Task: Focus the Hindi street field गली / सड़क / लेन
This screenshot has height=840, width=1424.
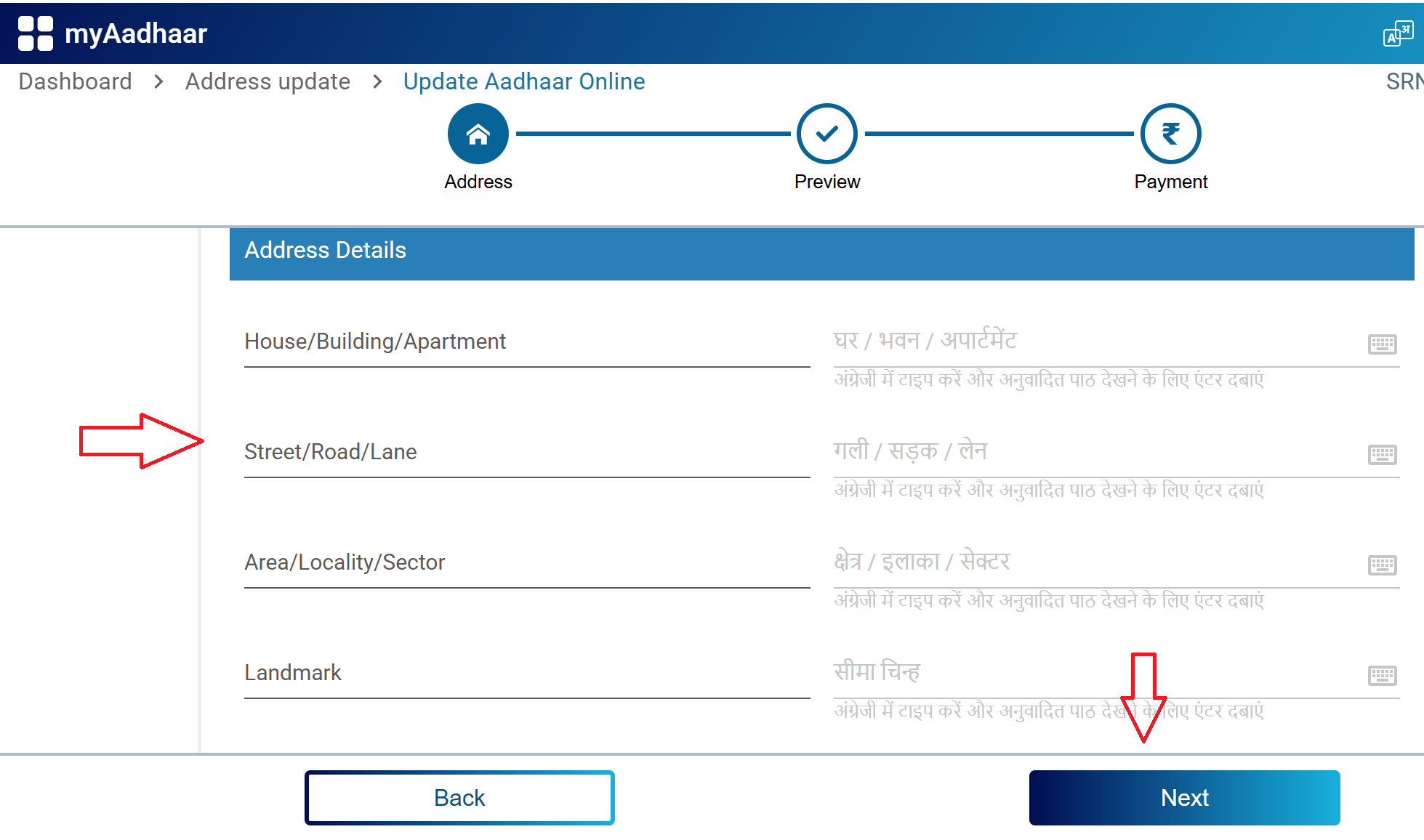Action: click(1090, 452)
